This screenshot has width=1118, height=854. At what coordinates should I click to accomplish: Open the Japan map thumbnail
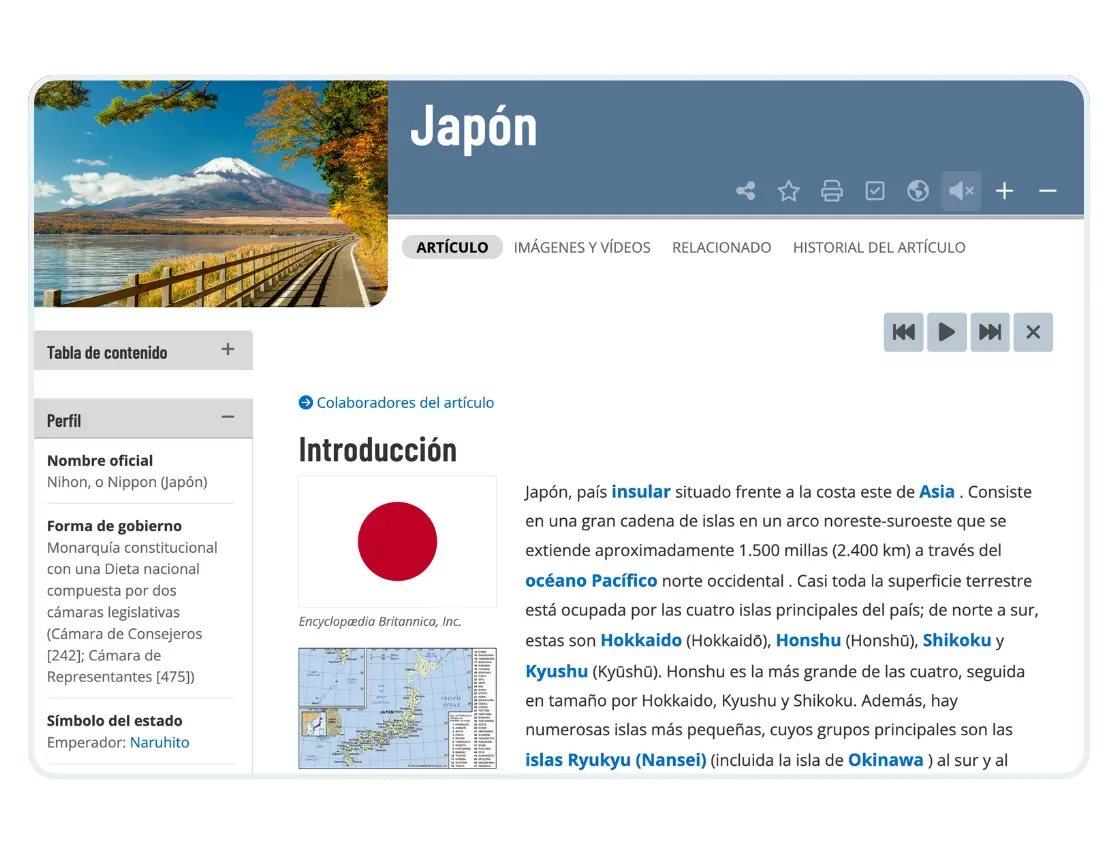(x=397, y=708)
